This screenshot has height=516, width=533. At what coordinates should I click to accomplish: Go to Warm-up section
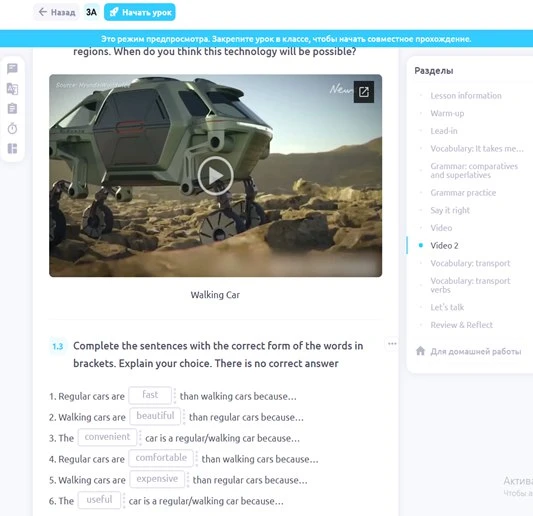pos(447,114)
